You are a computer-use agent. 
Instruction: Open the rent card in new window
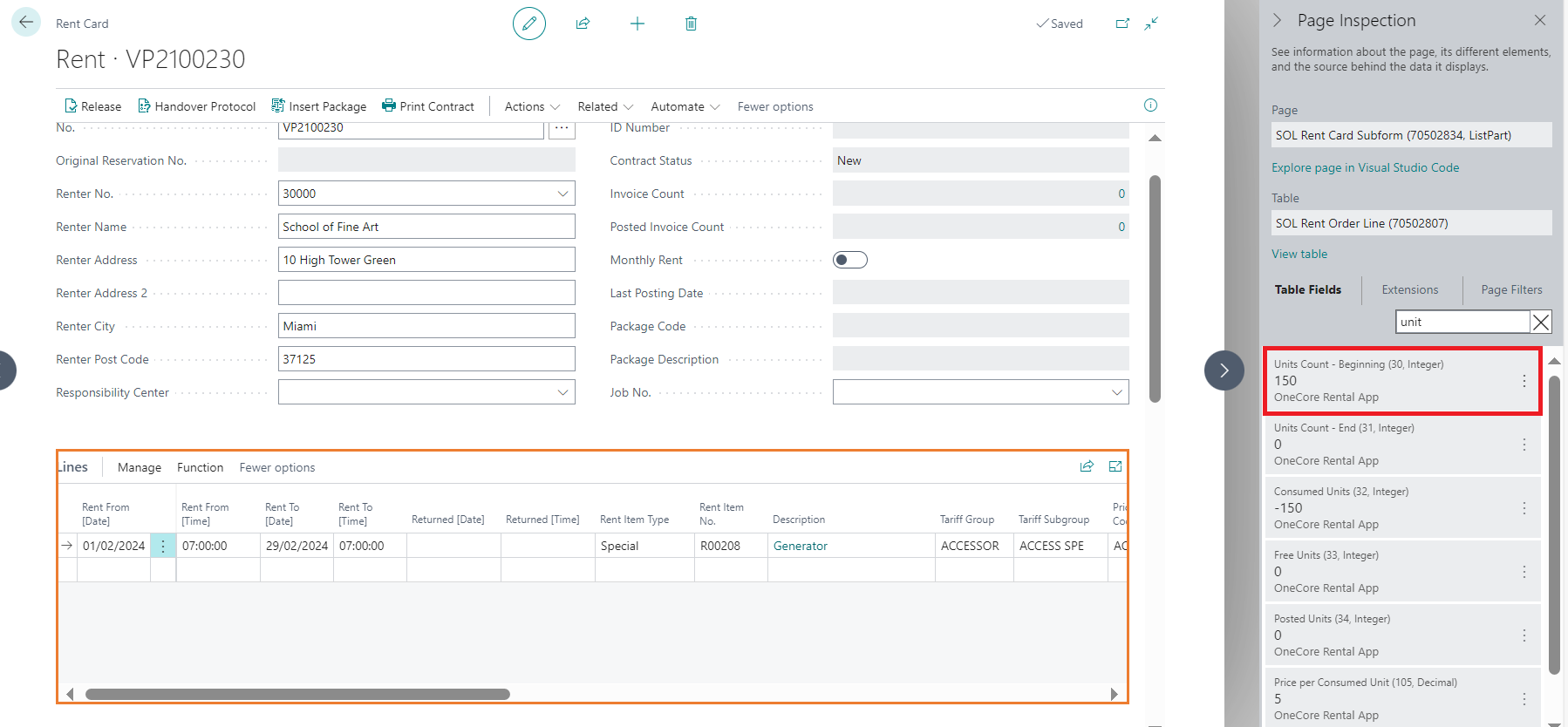1122,24
